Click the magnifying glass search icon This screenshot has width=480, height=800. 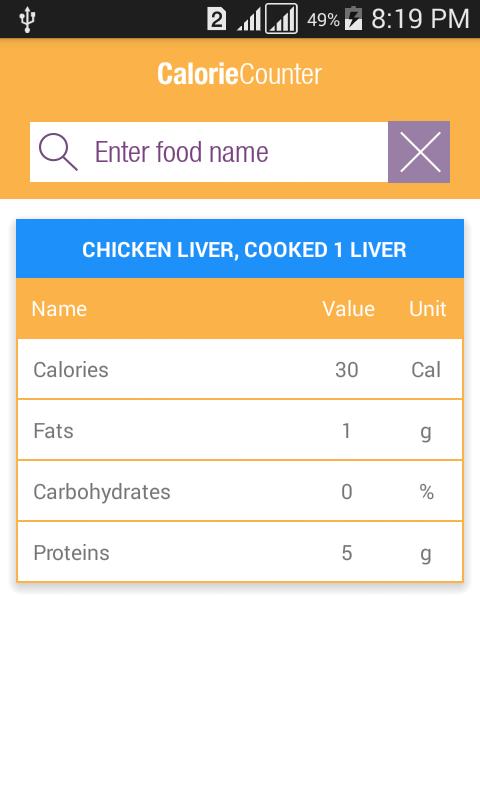[58, 152]
